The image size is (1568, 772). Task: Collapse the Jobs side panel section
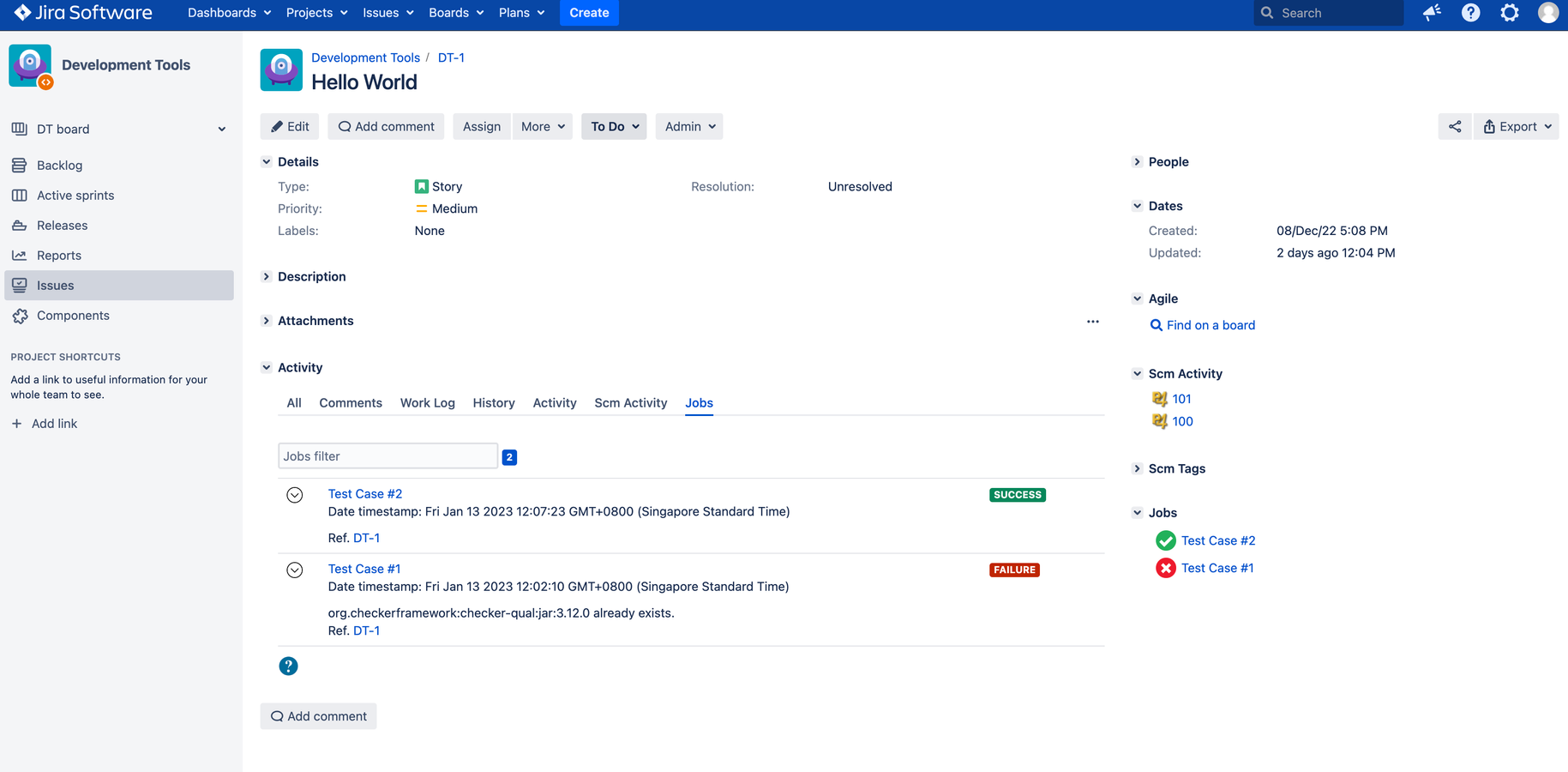tap(1137, 512)
